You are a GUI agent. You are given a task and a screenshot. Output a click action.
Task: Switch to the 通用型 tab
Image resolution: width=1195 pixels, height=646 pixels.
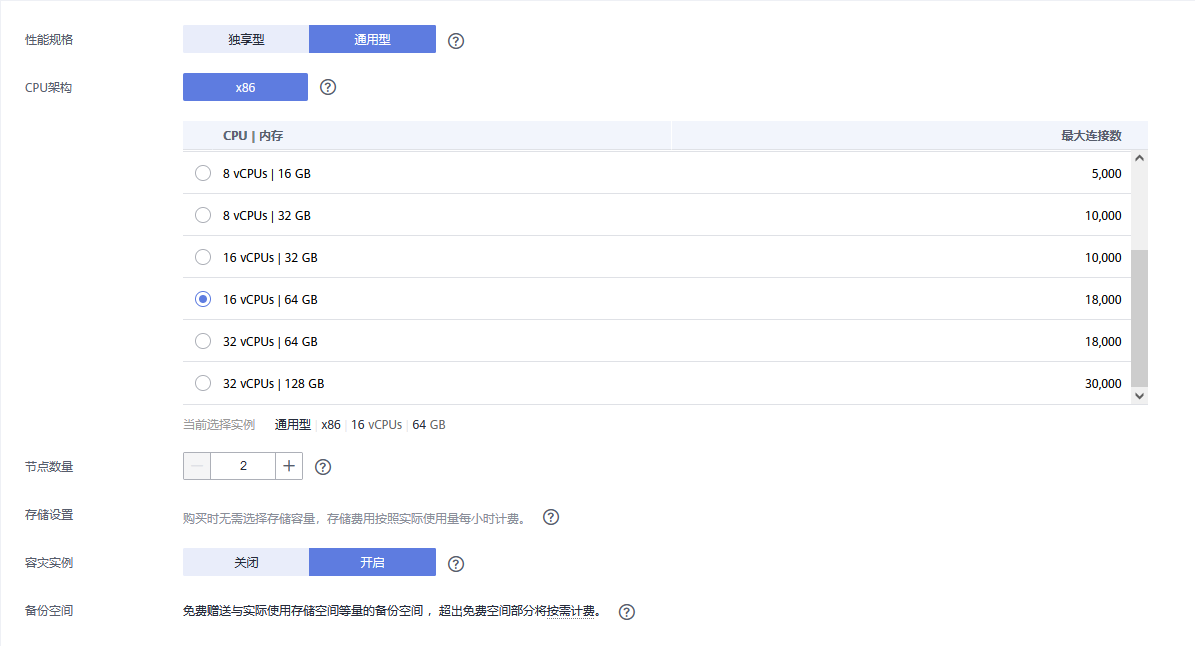tap(372, 39)
